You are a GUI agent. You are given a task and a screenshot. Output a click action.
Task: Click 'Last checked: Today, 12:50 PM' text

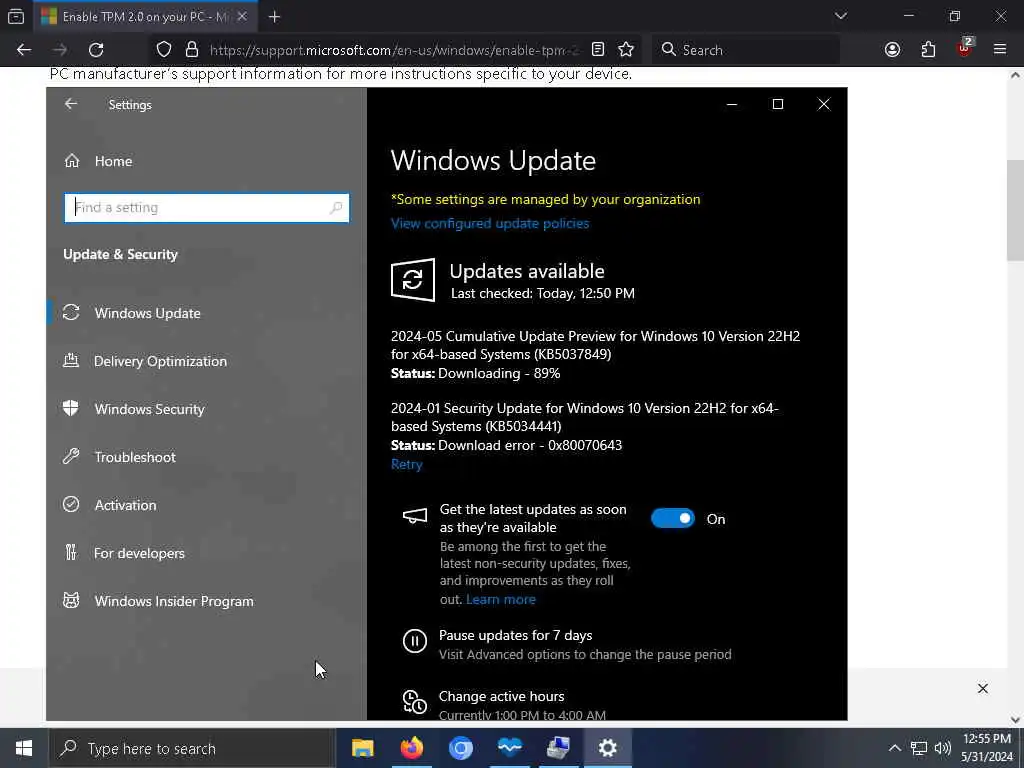[543, 293]
